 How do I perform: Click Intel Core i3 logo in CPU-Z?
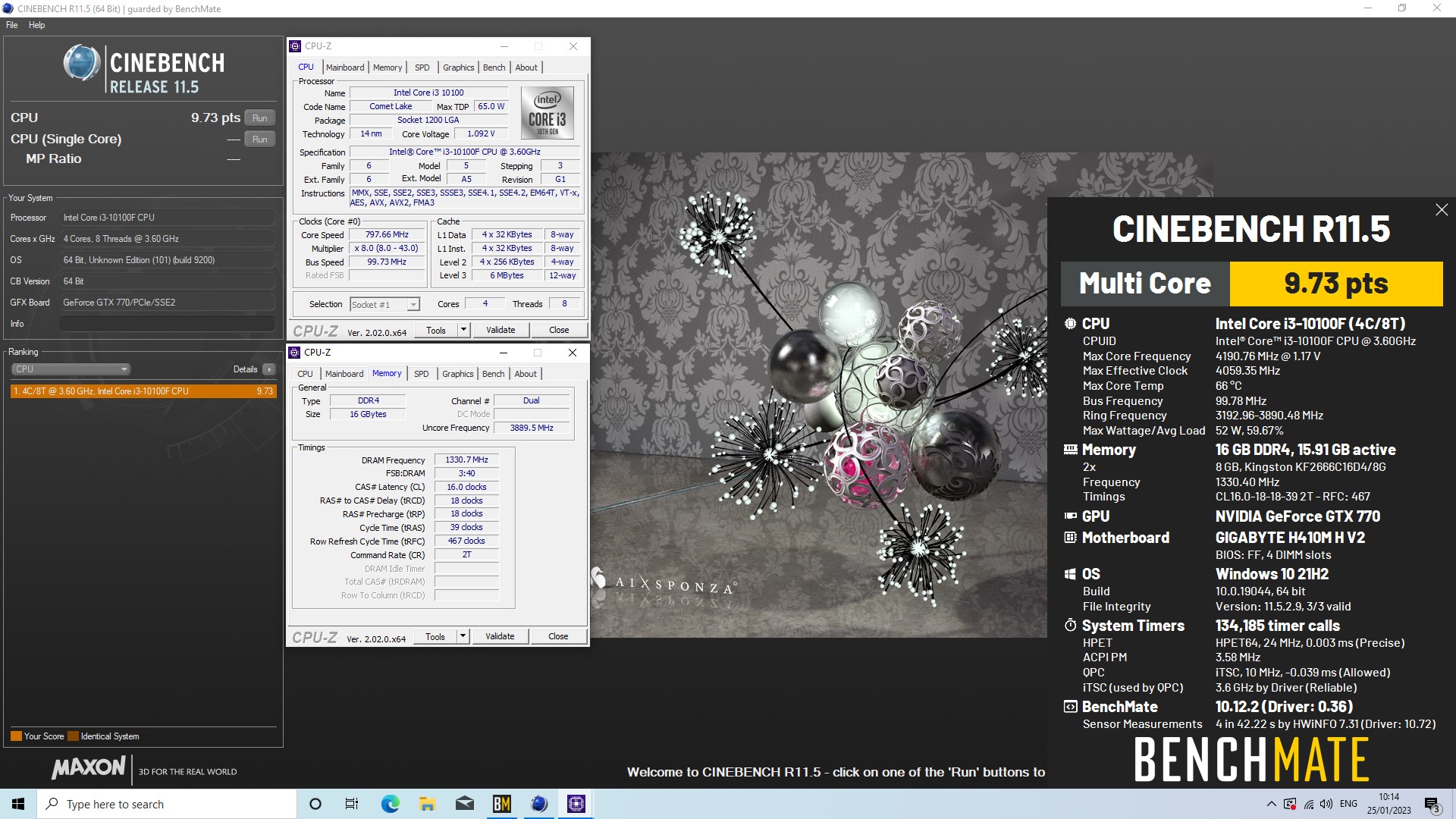pos(548,113)
